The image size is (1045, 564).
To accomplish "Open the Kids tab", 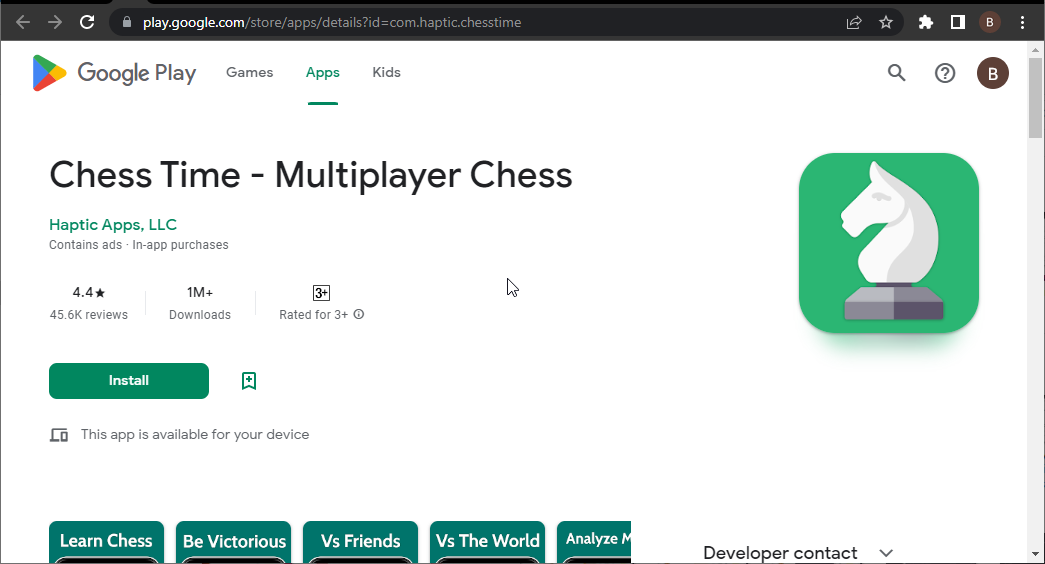I will (386, 72).
